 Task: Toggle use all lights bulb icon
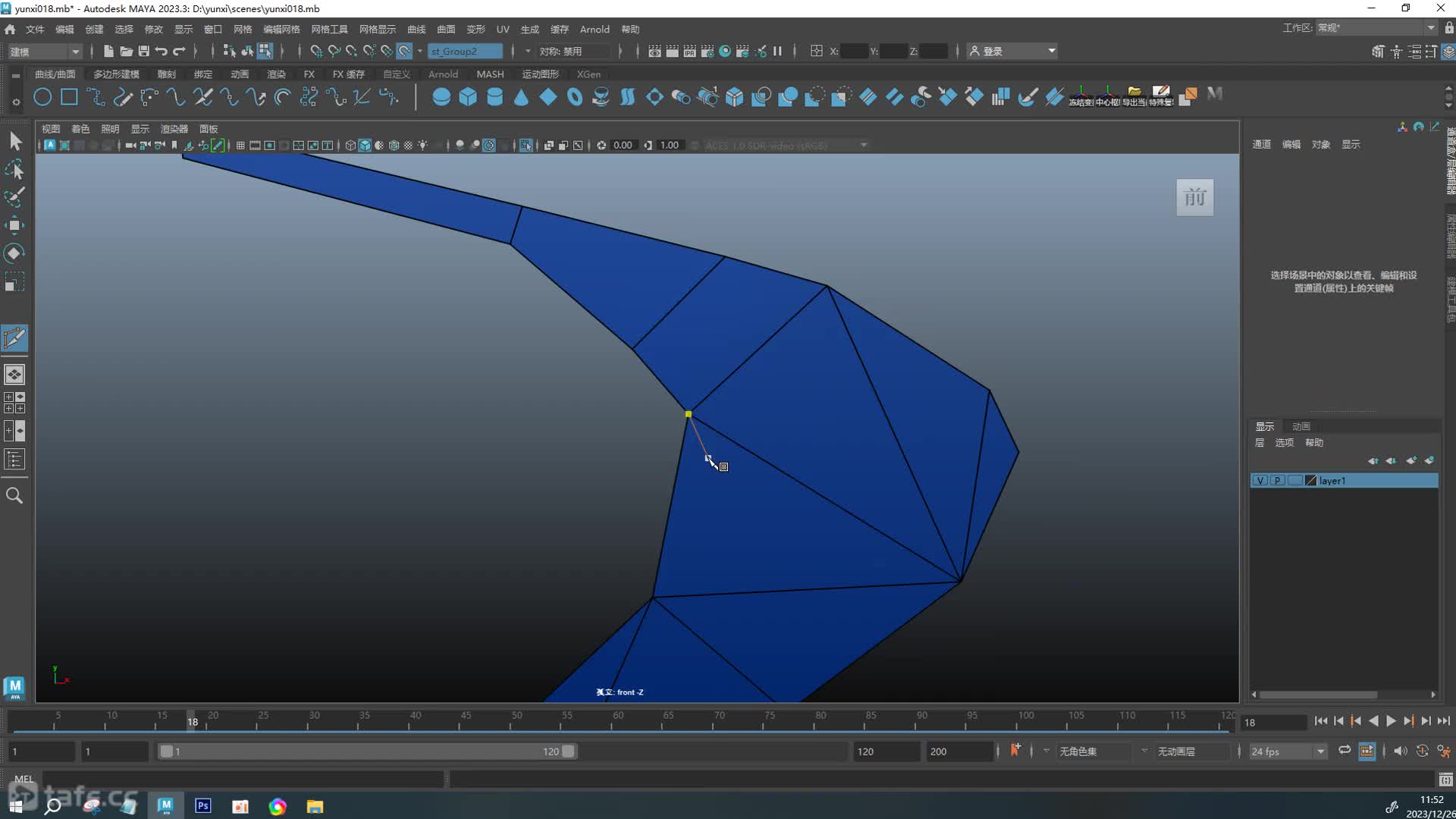[x=422, y=145]
